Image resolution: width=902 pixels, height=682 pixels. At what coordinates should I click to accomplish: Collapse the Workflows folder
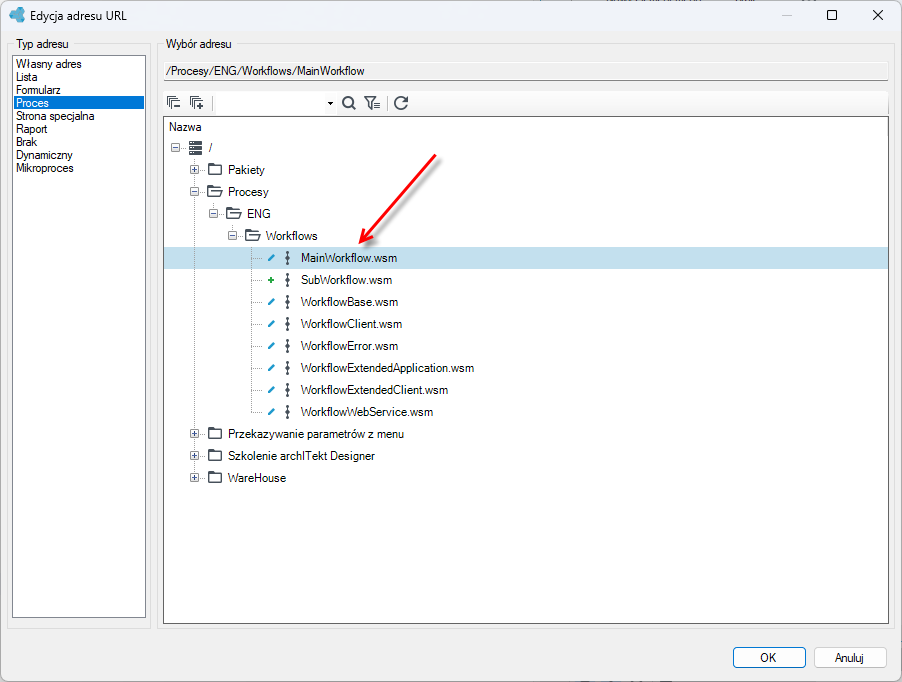coord(232,236)
